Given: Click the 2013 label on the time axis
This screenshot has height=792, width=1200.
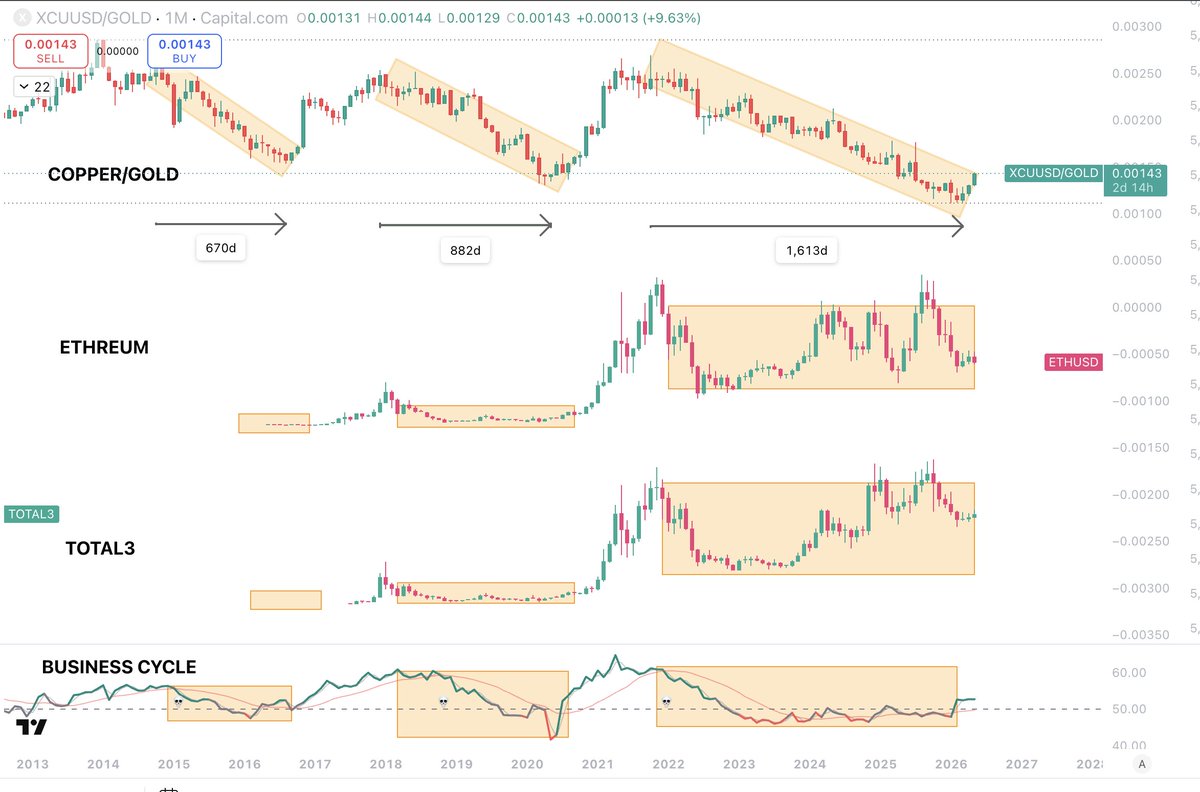Looking at the screenshot, I should pyautogui.click(x=33, y=765).
